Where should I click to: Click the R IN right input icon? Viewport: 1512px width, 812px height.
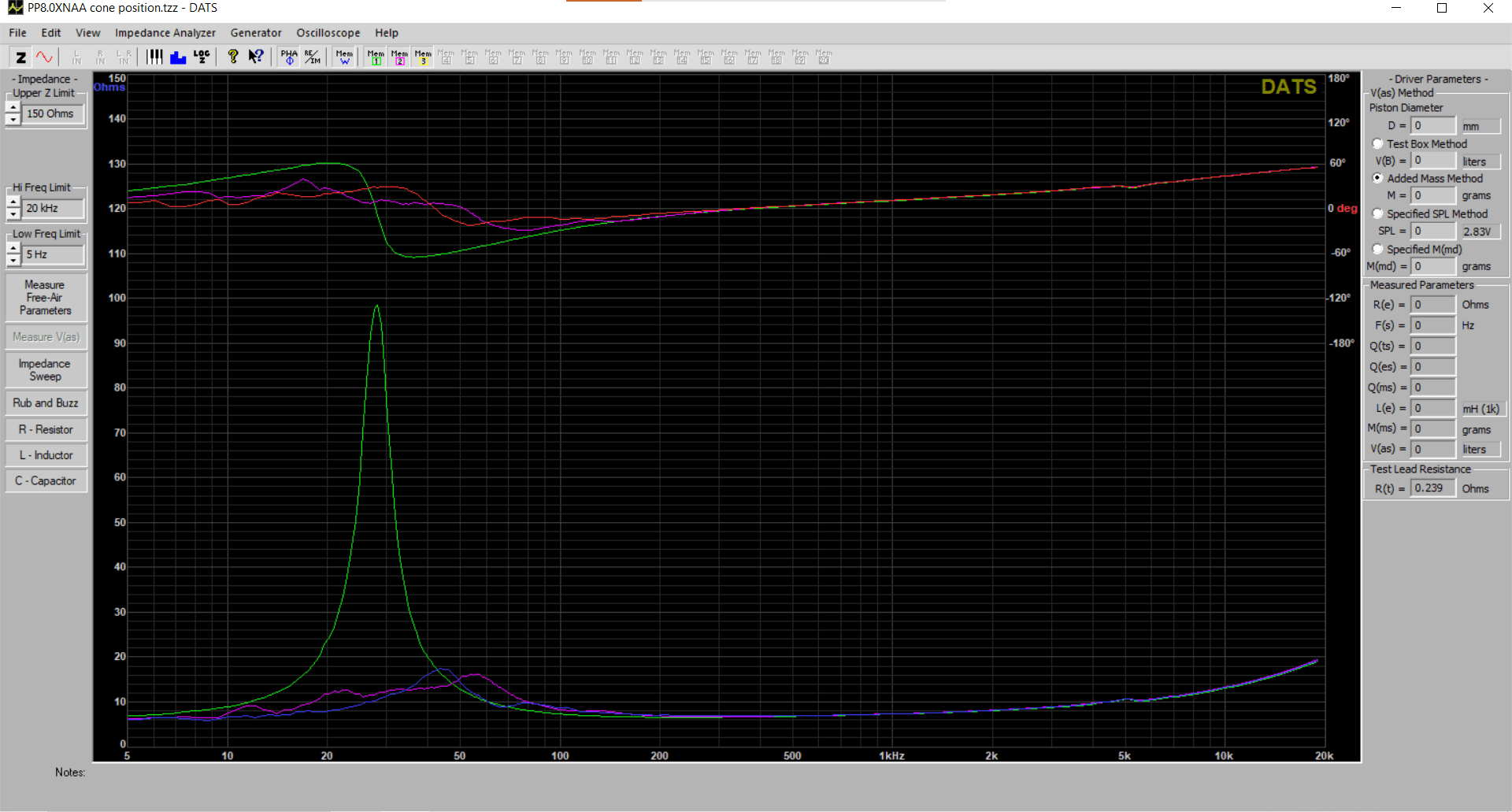coord(100,57)
